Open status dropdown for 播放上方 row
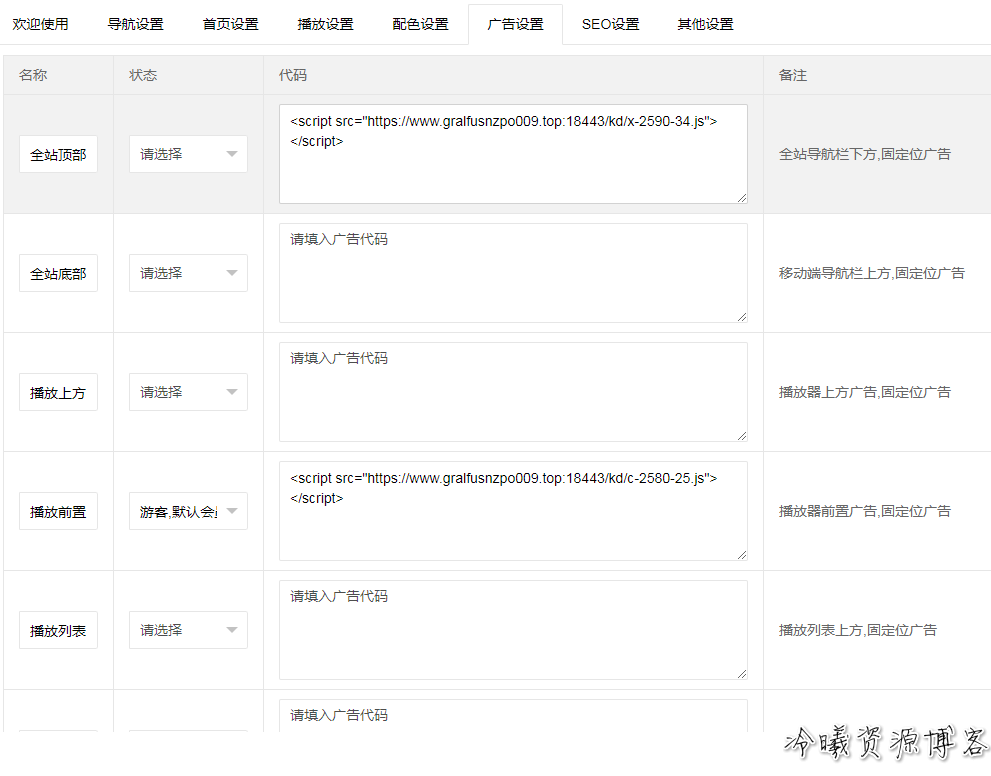 click(x=188, y=392)
